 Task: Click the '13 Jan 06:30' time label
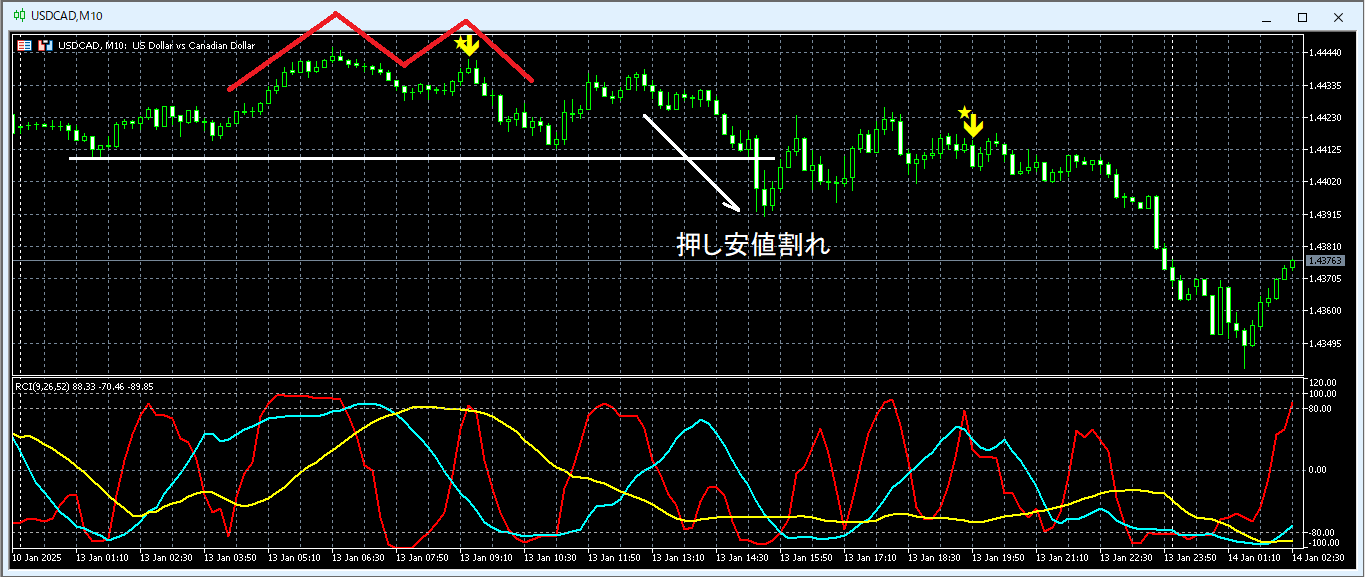click(x=356, y=557)
